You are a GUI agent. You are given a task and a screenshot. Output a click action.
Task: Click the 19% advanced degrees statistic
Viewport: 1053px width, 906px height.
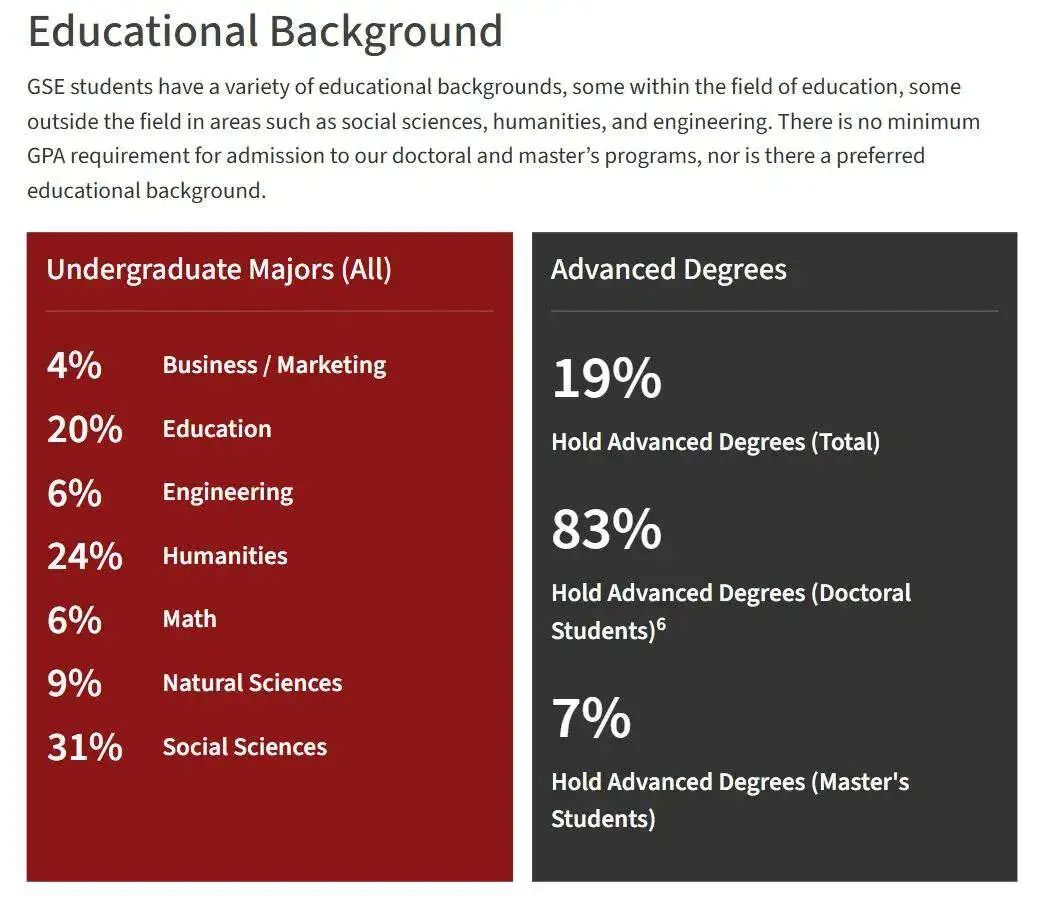coord(606,378)
